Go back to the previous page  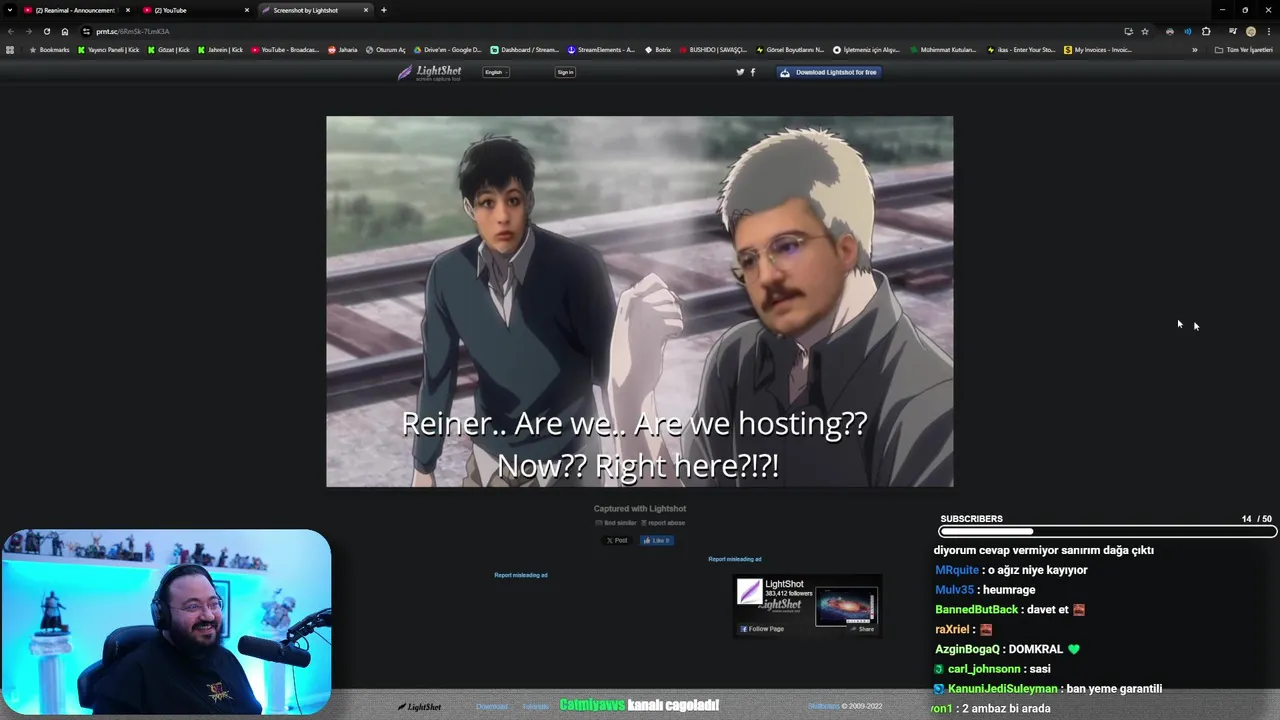(x=11, y=31)
